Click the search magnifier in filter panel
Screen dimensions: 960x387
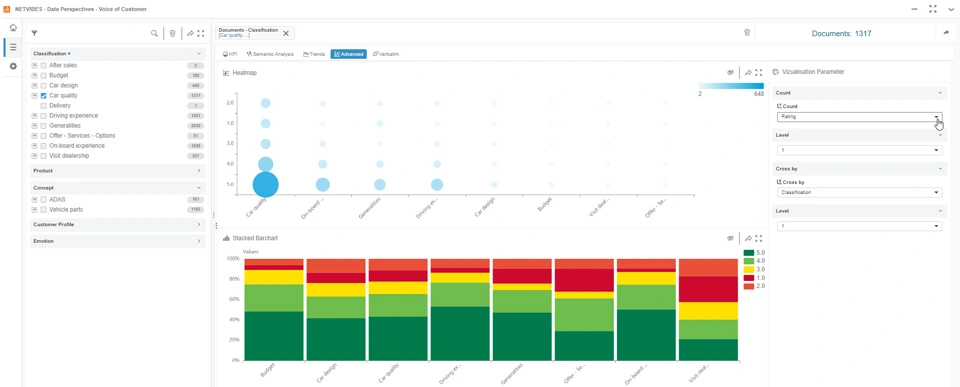154,34
